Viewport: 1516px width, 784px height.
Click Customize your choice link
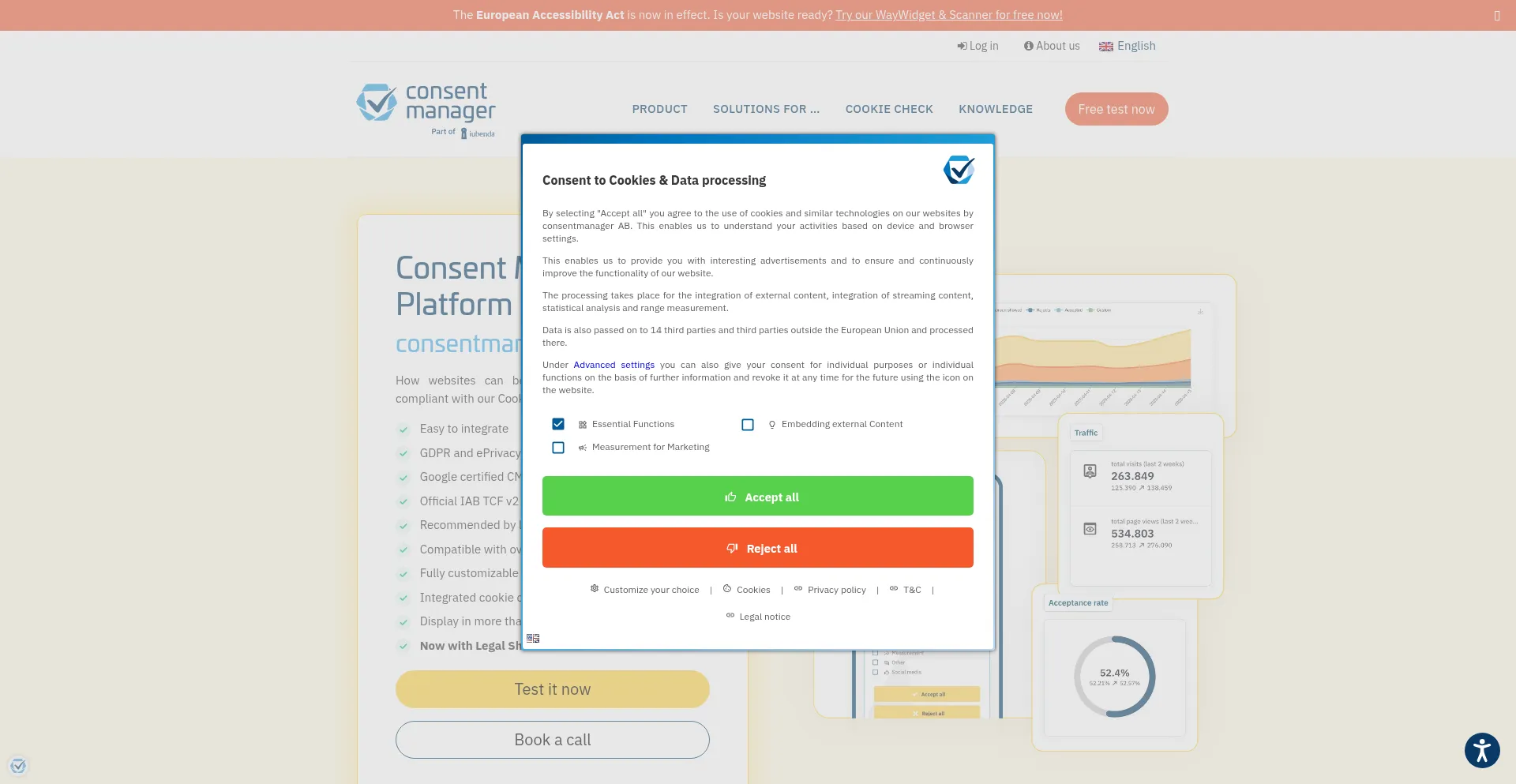point(651,590)
